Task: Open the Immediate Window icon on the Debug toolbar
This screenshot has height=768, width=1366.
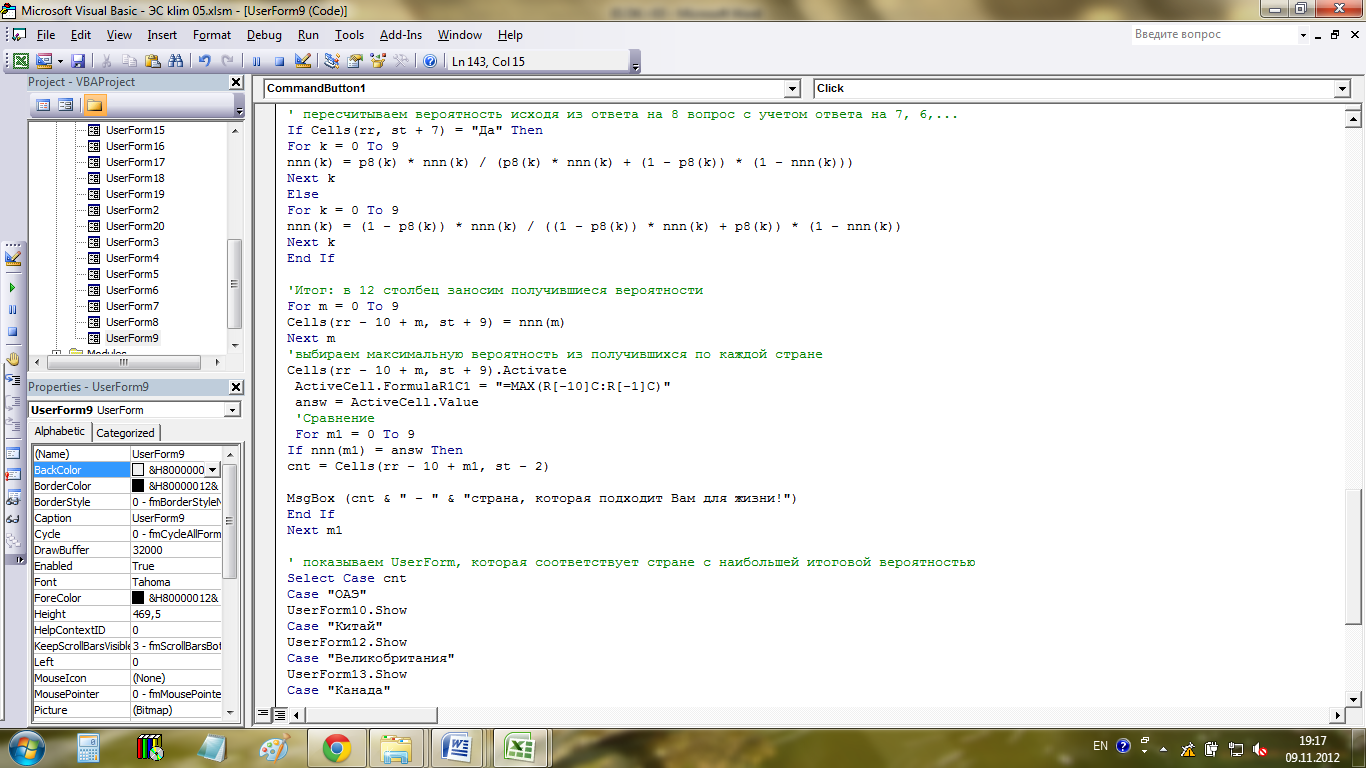Action: (13, 475)
